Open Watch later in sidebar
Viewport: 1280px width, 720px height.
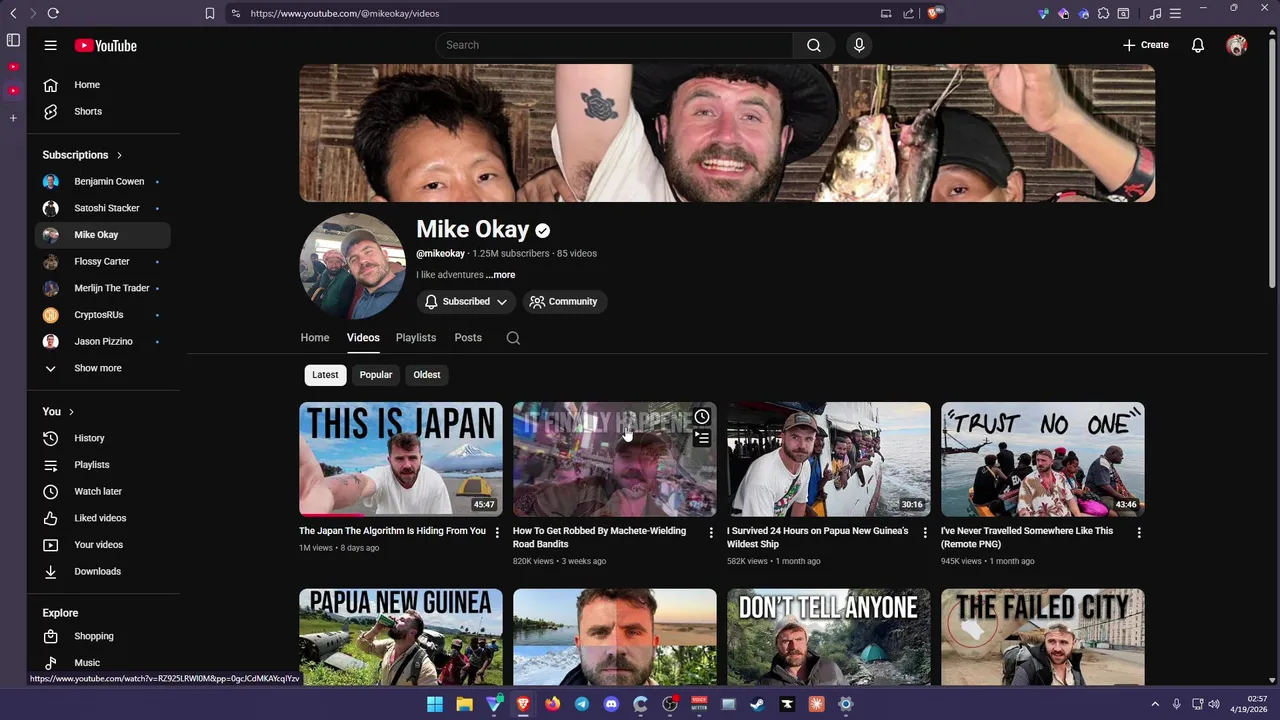coord(103,491)
